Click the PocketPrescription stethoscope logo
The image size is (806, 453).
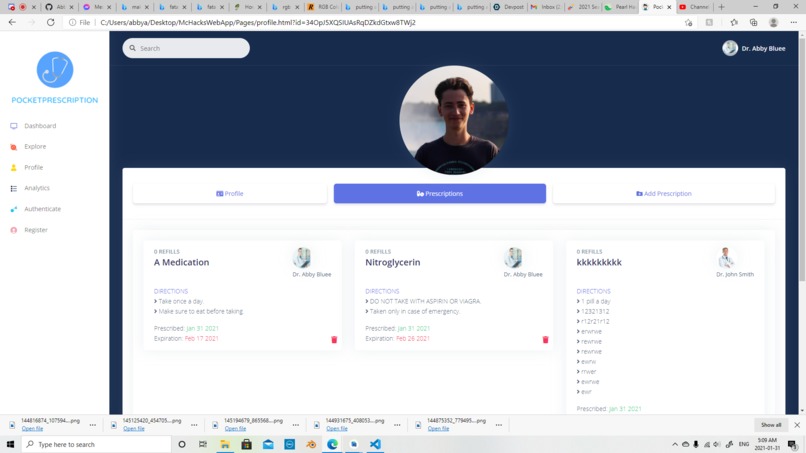coord(54,69)
